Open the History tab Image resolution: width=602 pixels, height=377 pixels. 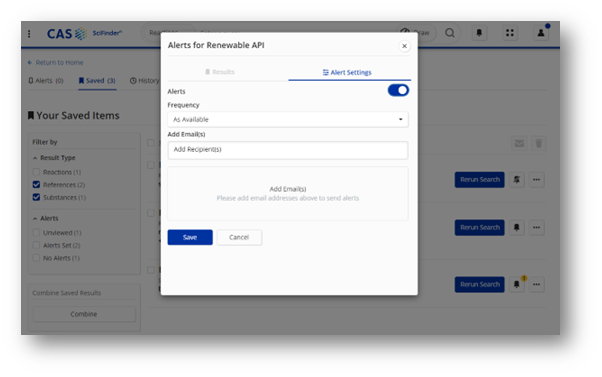(x=144, y=81)
